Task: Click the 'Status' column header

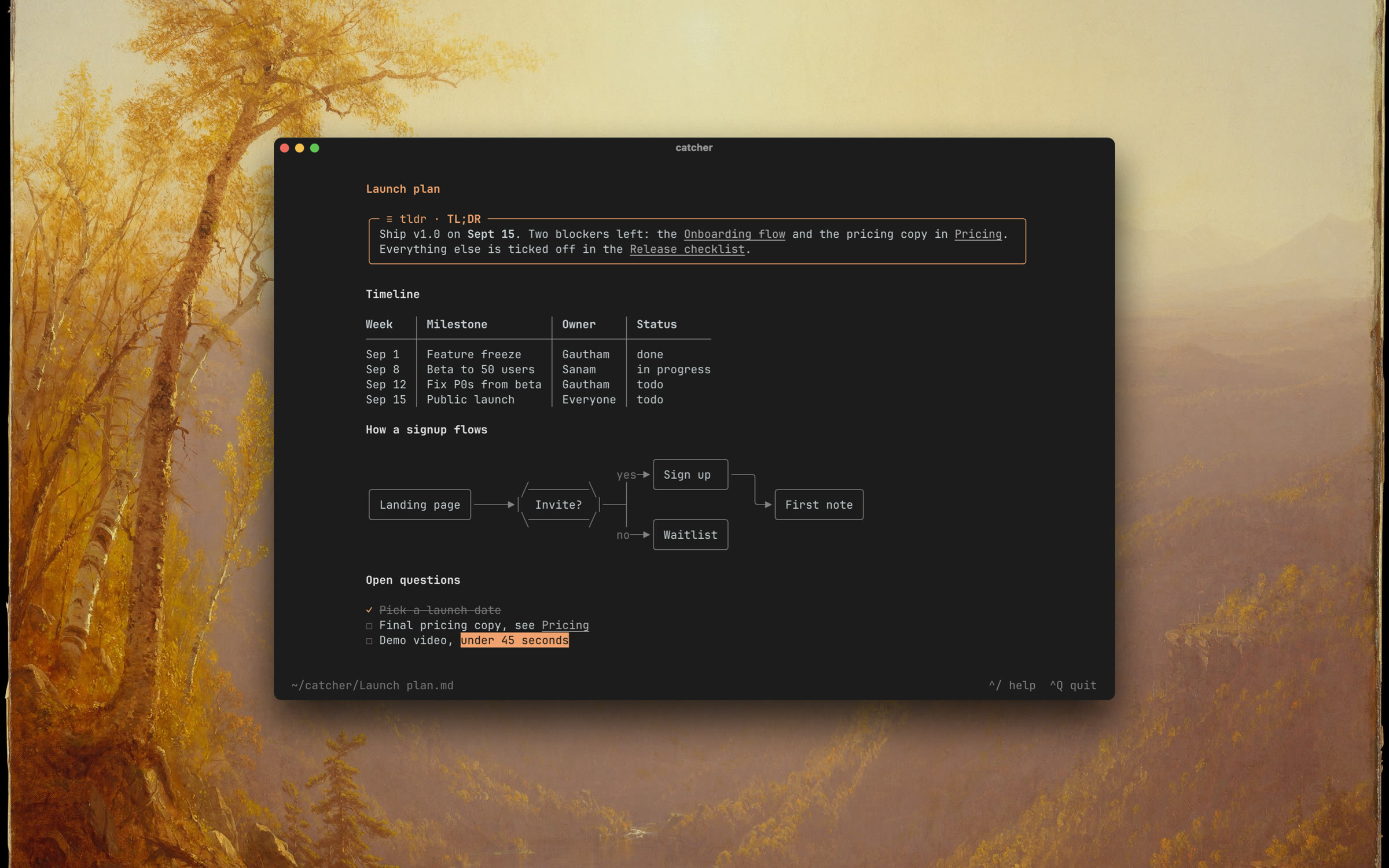Action: click(656, 325)
